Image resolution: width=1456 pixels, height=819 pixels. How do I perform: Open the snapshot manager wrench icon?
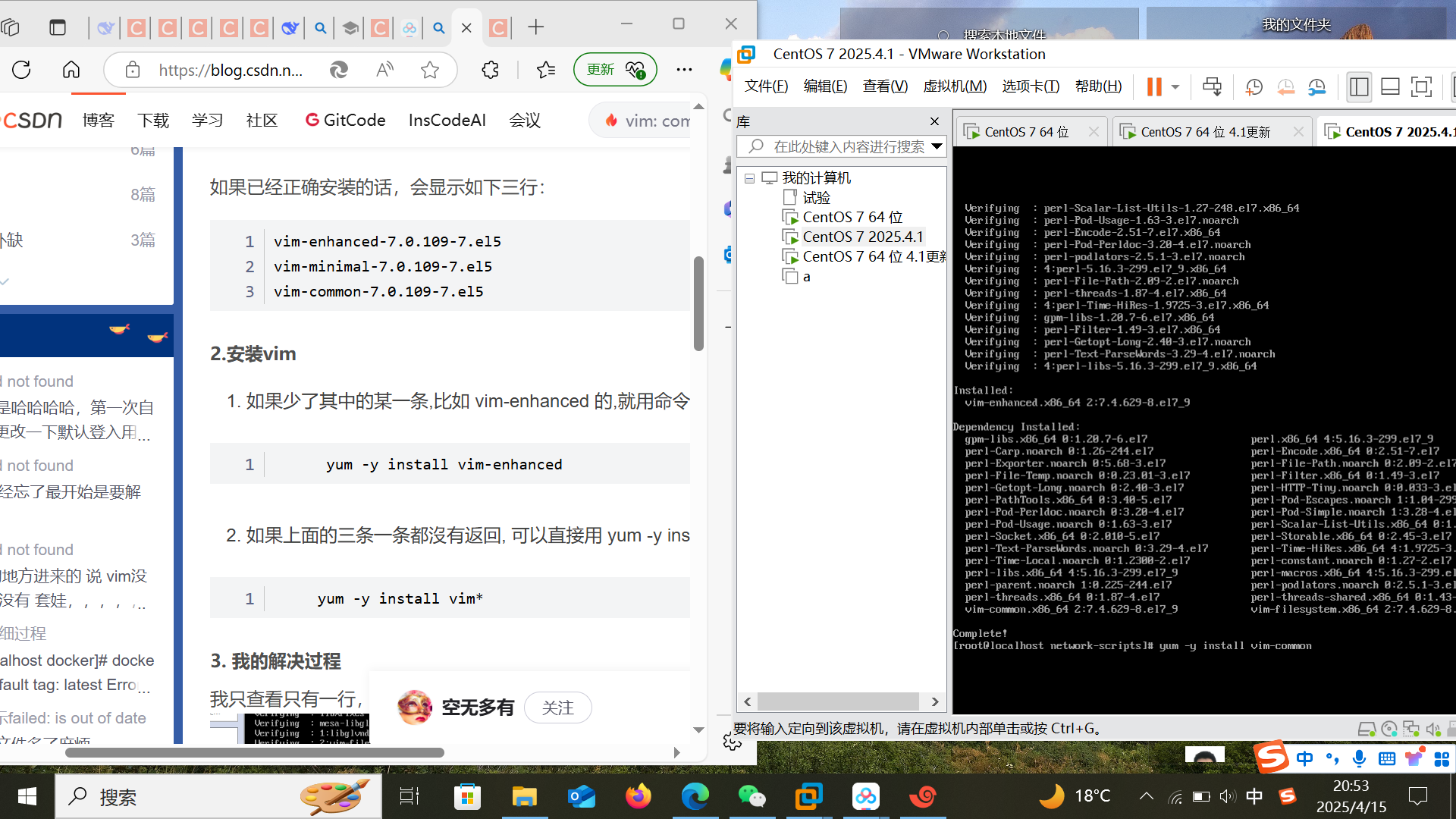click(1317, 86)
